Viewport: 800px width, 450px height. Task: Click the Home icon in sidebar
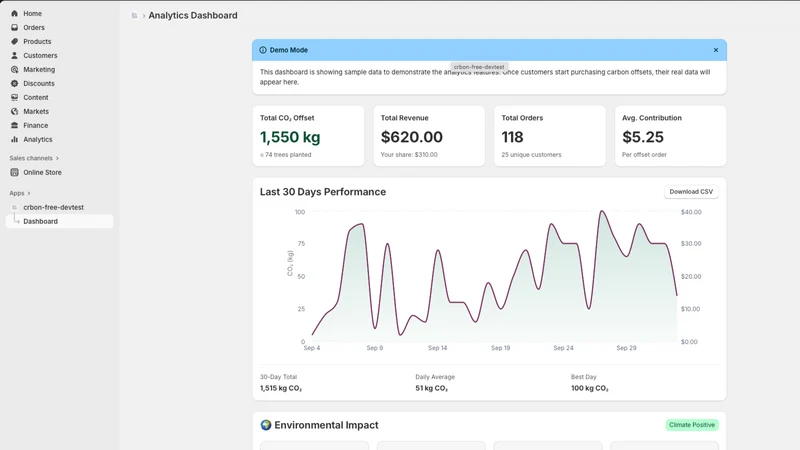coord(14,14)
